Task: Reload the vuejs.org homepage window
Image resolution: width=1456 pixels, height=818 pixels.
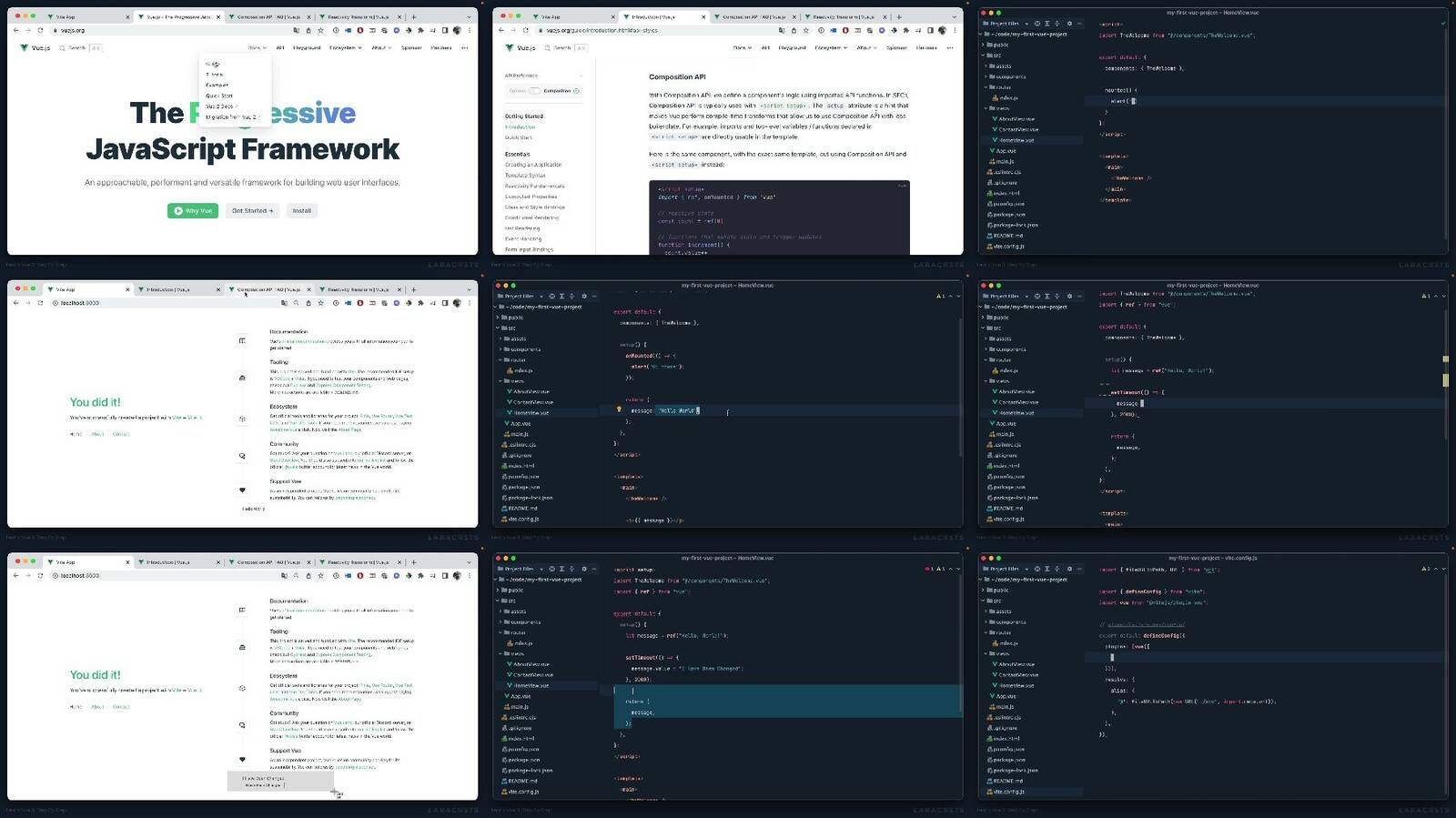Action: pos(40,30)
